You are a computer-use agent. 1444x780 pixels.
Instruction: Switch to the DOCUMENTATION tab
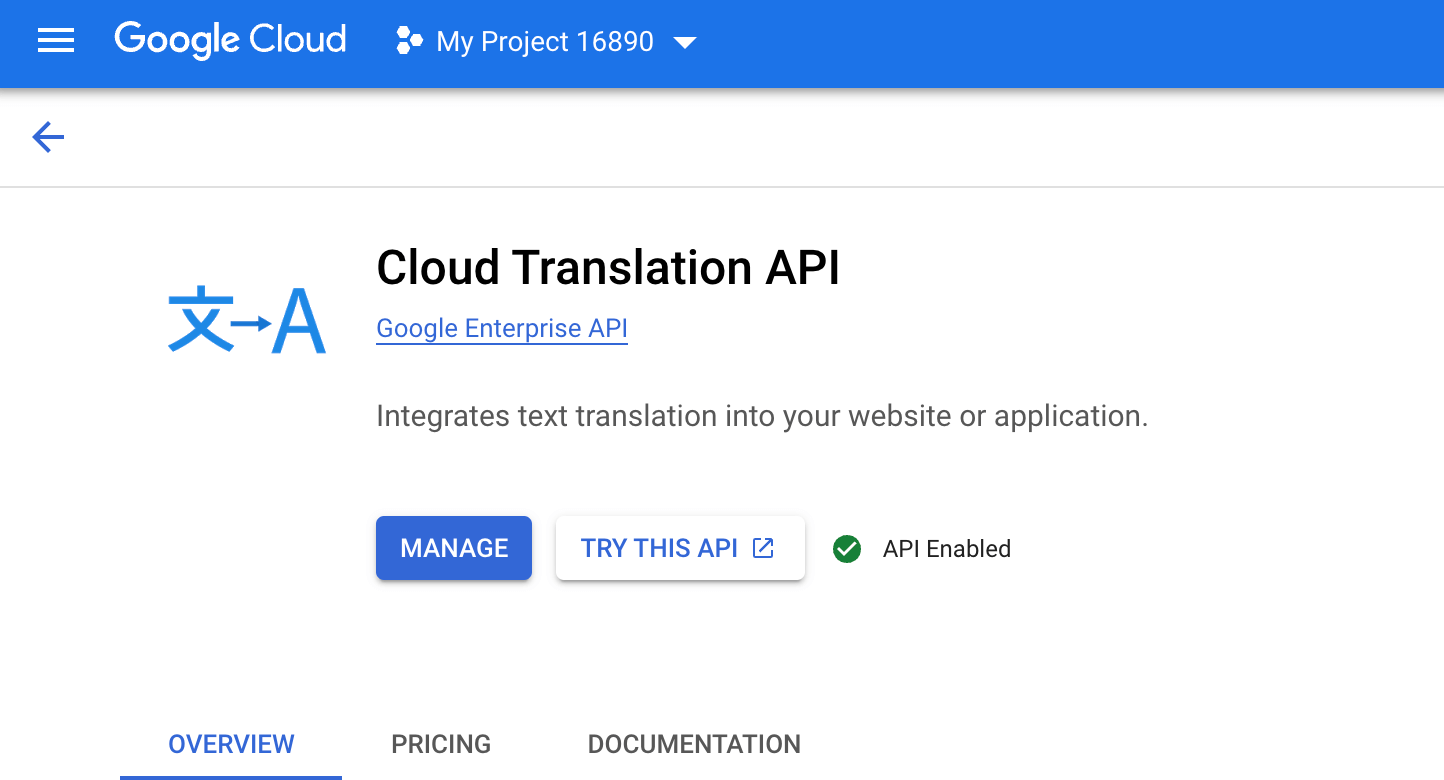pyautogui.click(x=694, y=744)
